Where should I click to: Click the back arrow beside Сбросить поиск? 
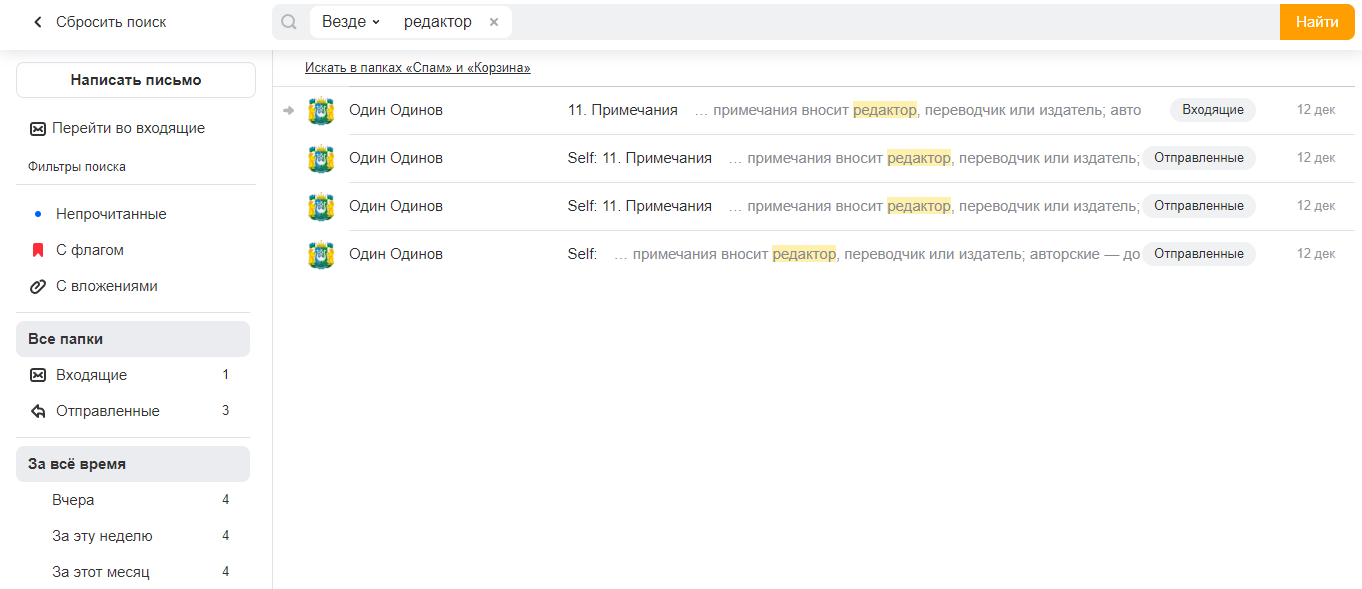pyautogui.click(x=38, y=22)
